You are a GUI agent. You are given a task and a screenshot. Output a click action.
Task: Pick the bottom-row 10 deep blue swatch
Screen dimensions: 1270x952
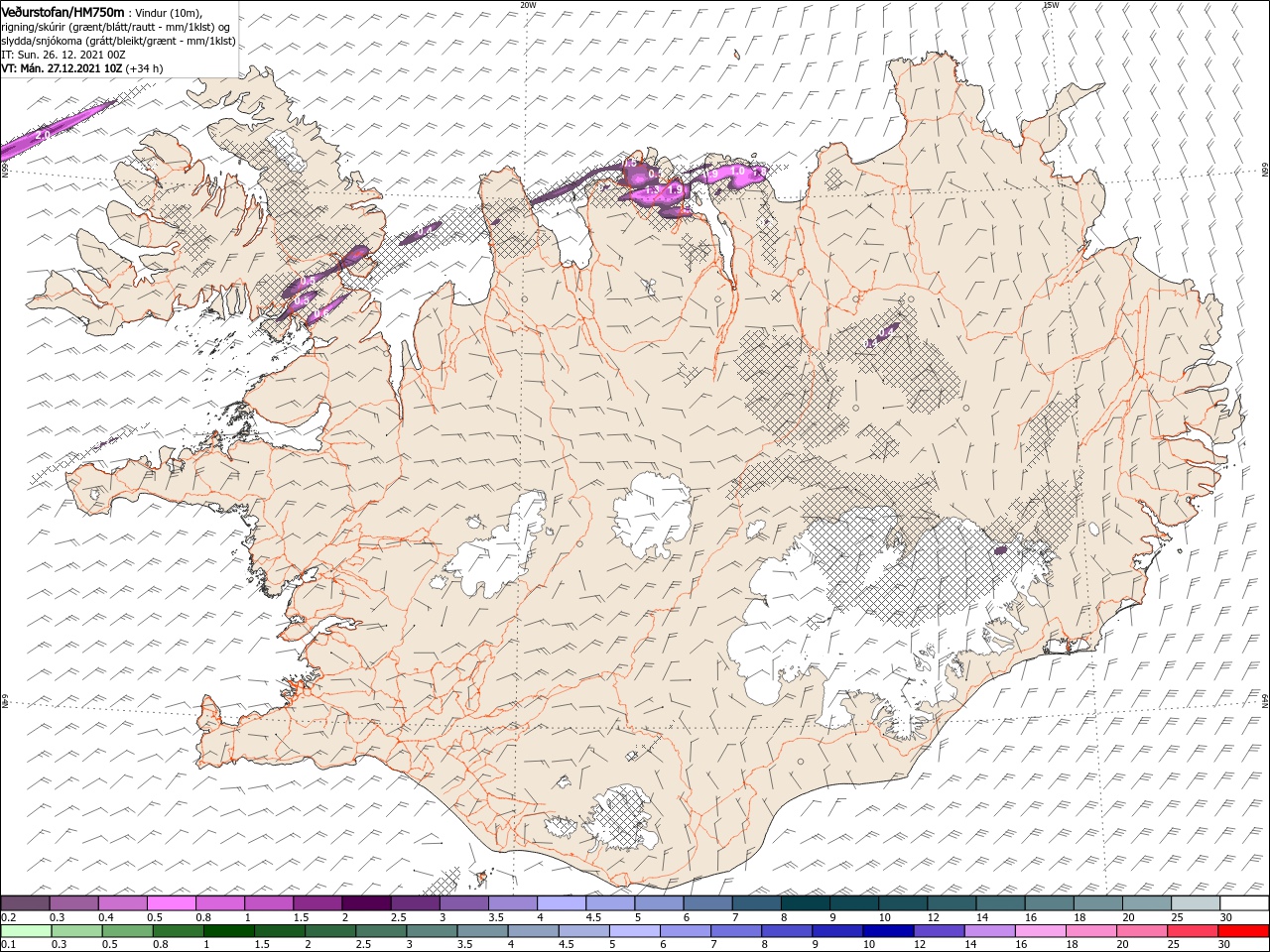click(886, 931)
